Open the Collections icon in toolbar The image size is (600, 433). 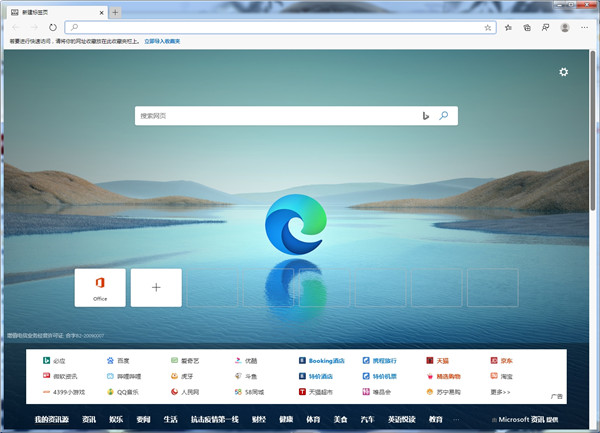pos(527,27)
